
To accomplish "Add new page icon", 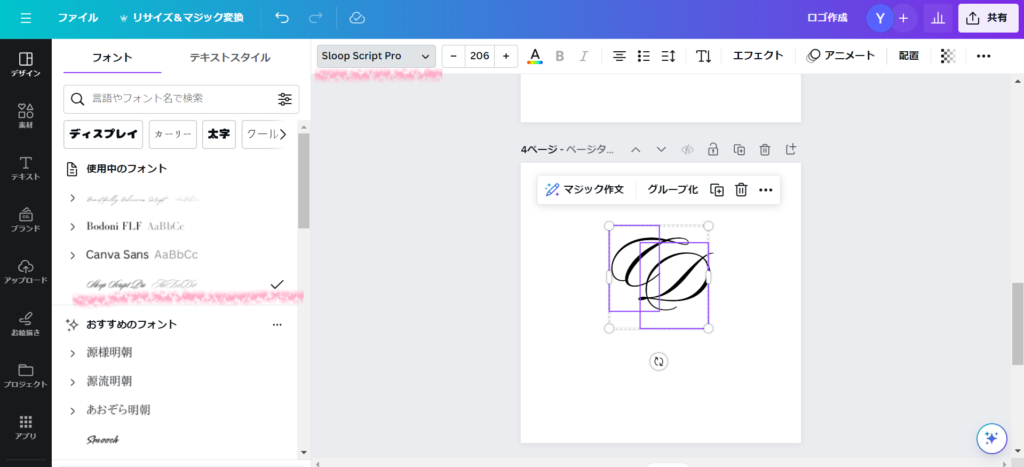I will pos(791,150).
